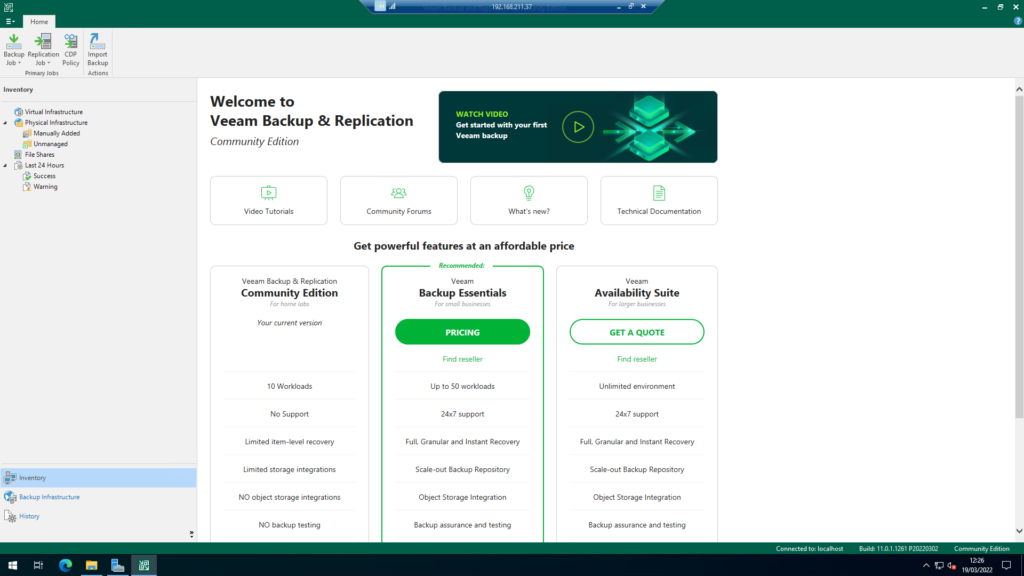Click Find reseller under Backup Essentials
The image size is (1024, 576).
pos(462,359)
